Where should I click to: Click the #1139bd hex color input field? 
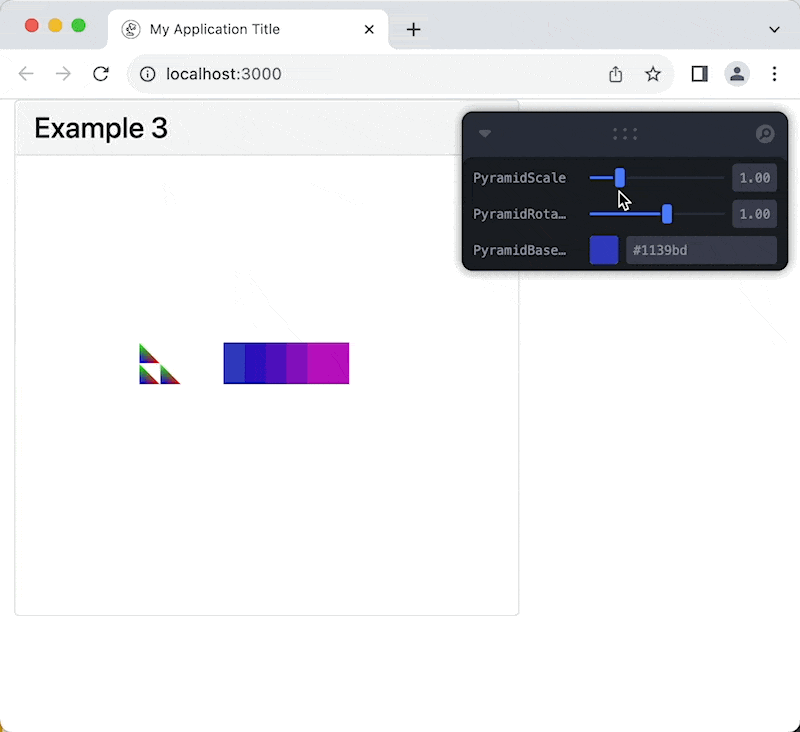click(x=700, y=250)
